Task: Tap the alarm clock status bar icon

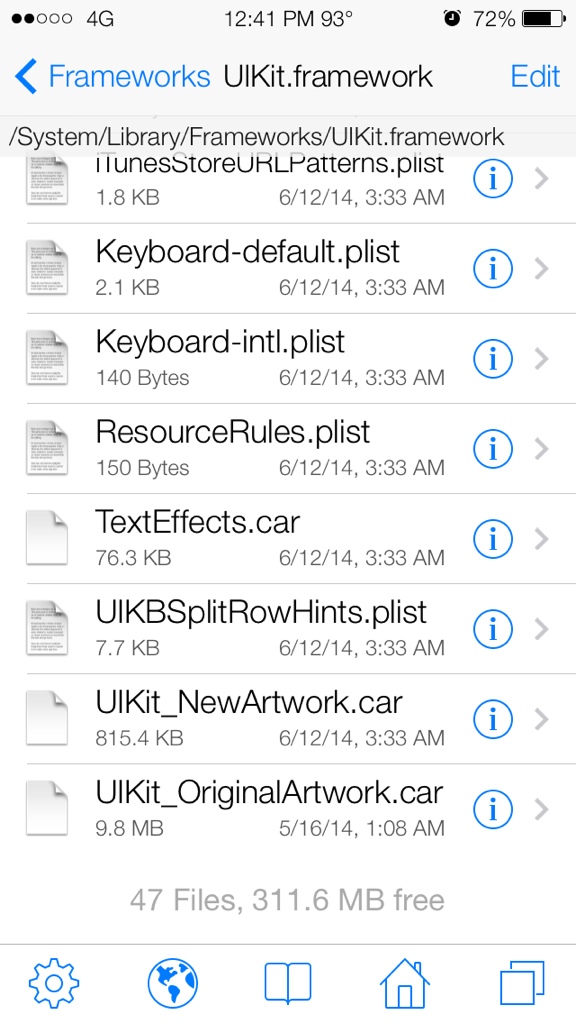Action: 451,18
